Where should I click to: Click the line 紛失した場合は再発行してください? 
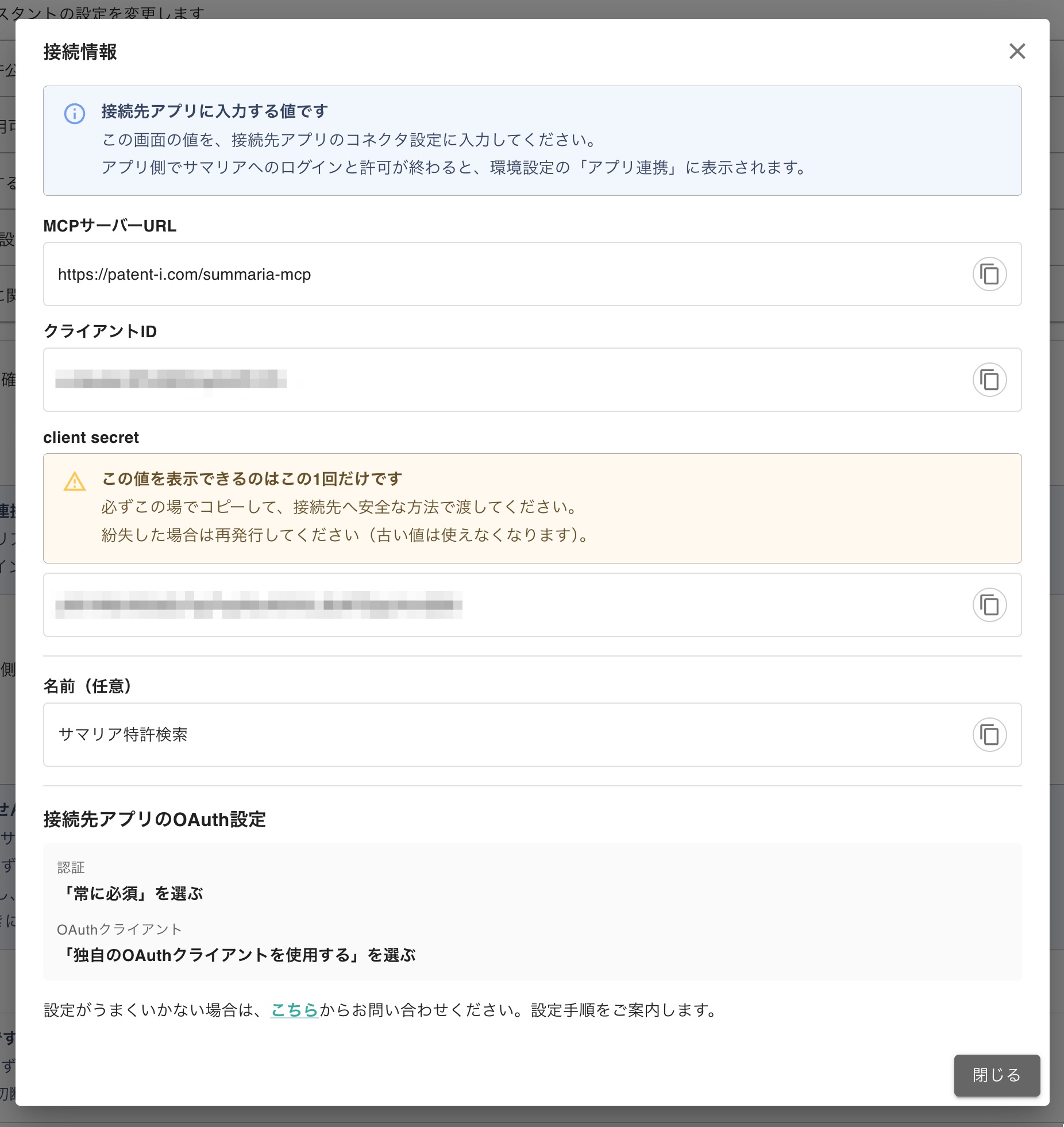(346, 535)
